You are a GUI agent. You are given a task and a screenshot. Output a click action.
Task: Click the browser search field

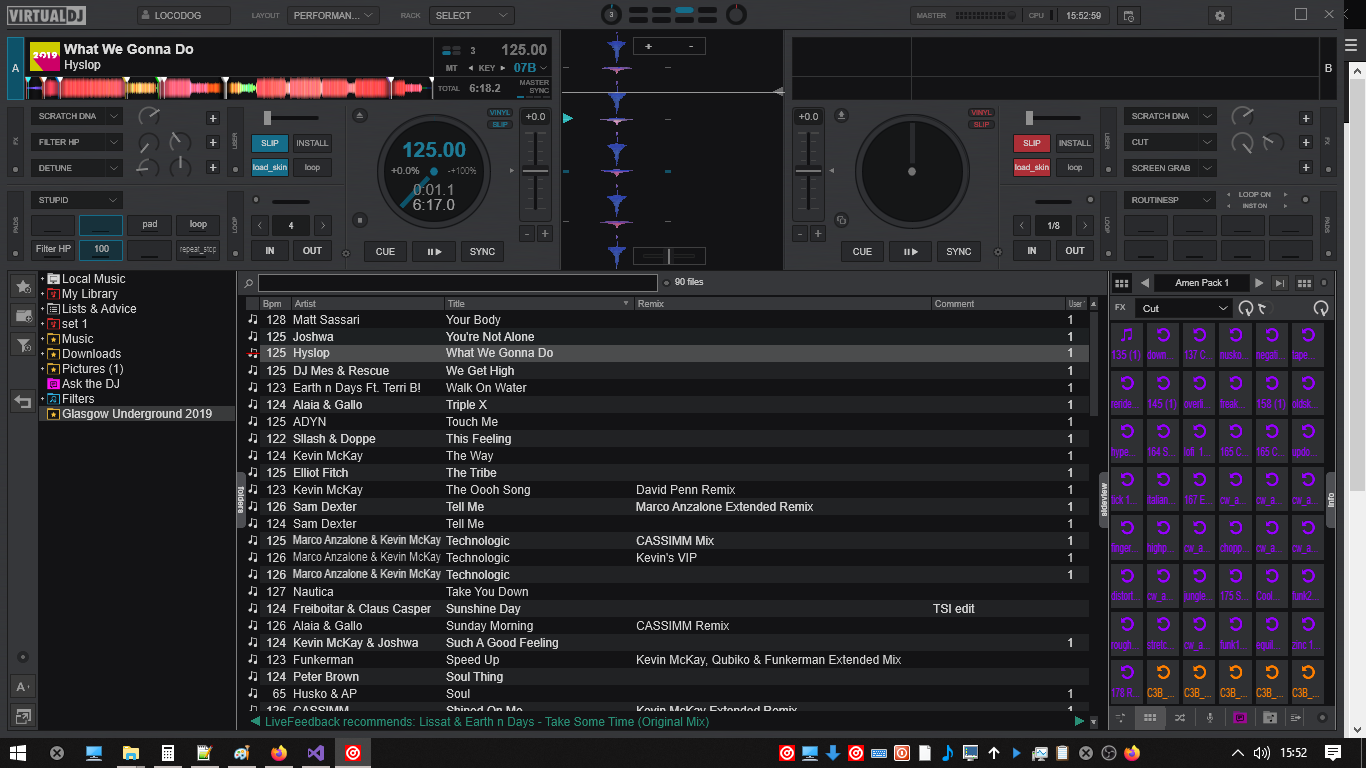point(458,283)
